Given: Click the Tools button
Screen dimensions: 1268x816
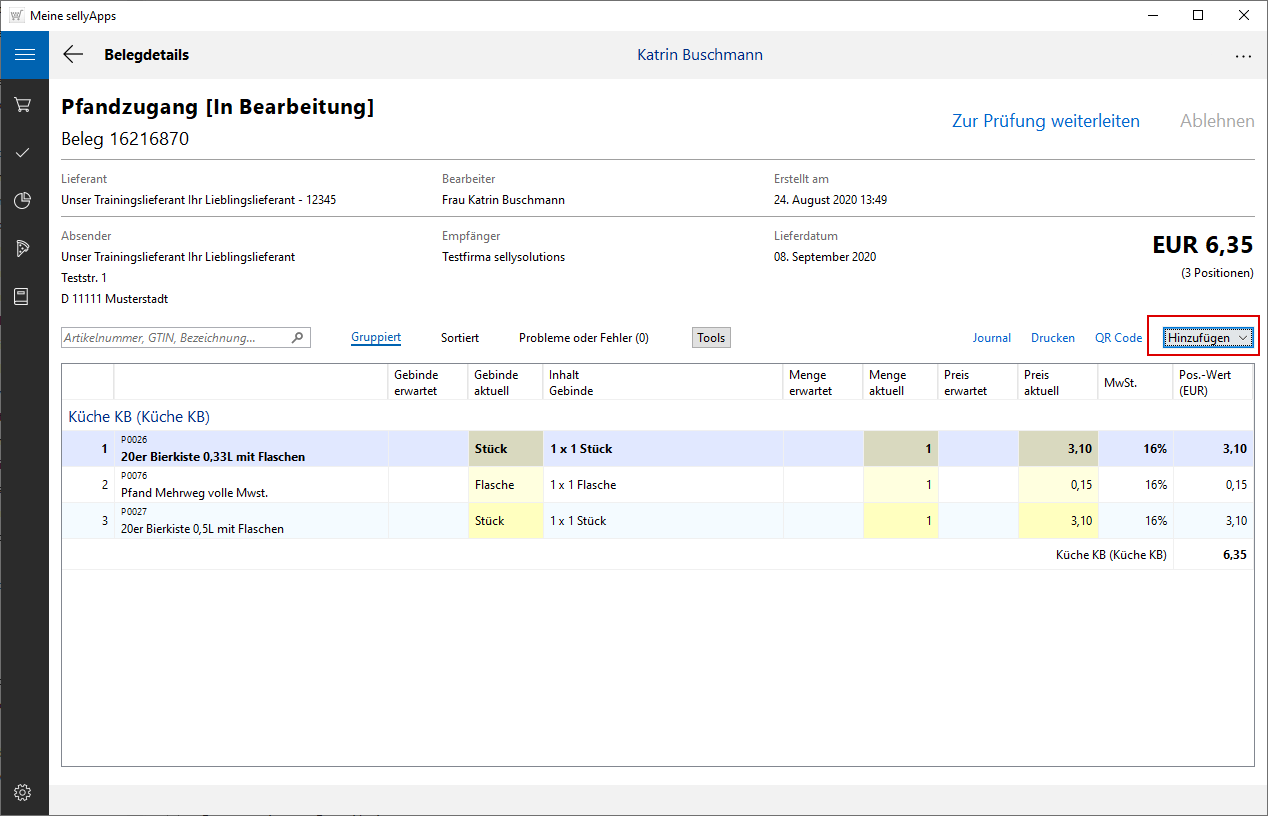Looking at the screenshot, I should (711, 338).
